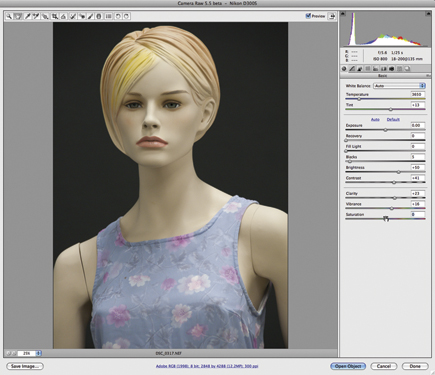Select the Zoom tool
Image resolution: width=435 pixels, height=375 pixels.
coord(9,16)
